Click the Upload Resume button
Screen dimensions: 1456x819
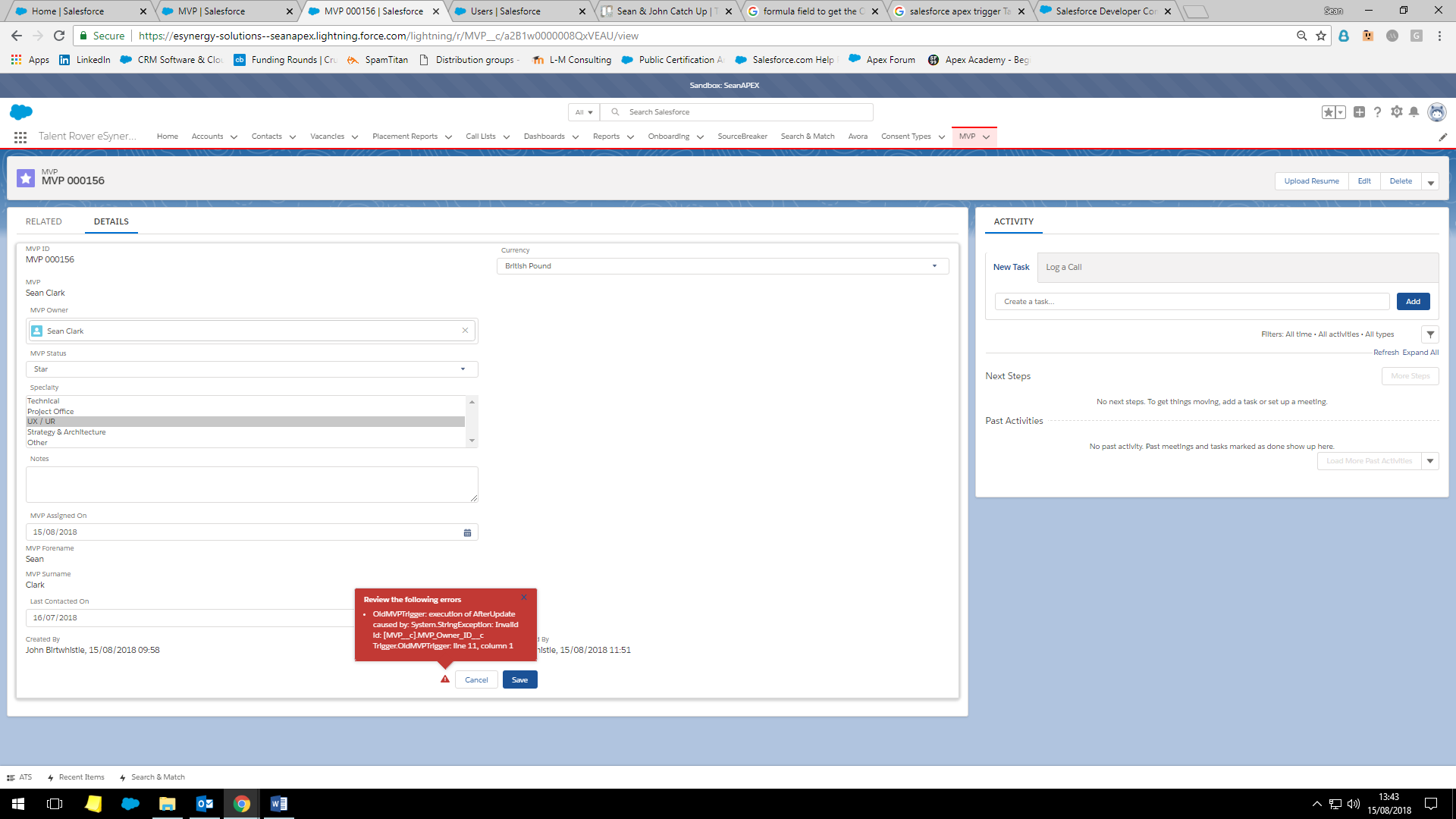[x=1311, y=181]
